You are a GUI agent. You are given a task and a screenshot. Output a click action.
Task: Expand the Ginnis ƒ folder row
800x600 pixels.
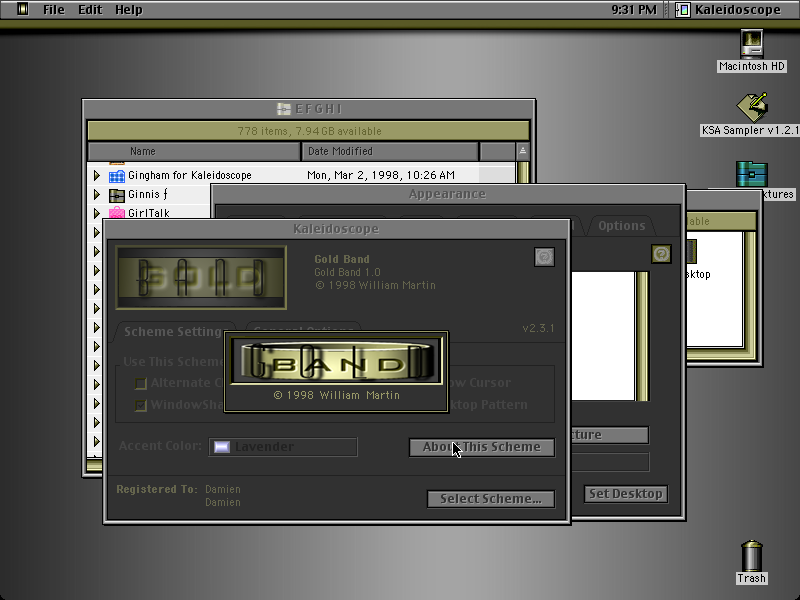point(97,194)
